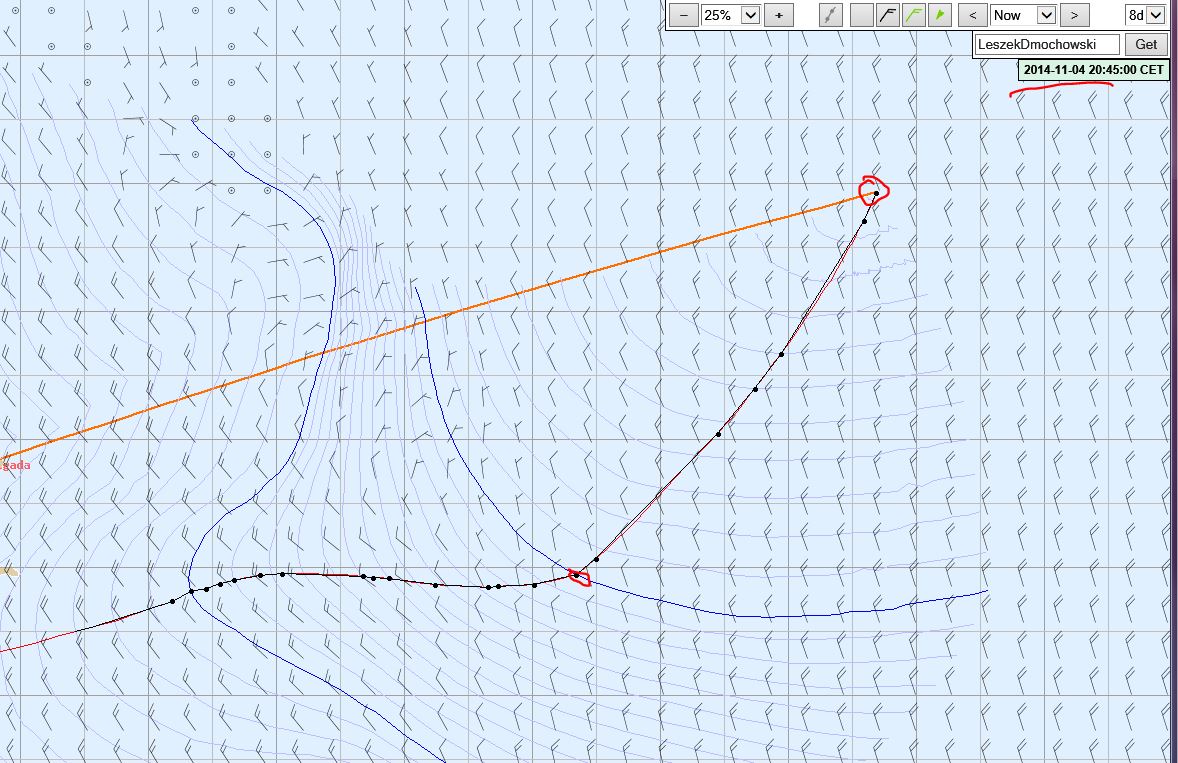Click the 2014-11-04 20:45:00 CET timestamp label
The width and height of the screenshot is (1178, 763).
[x=1093, y=70]
